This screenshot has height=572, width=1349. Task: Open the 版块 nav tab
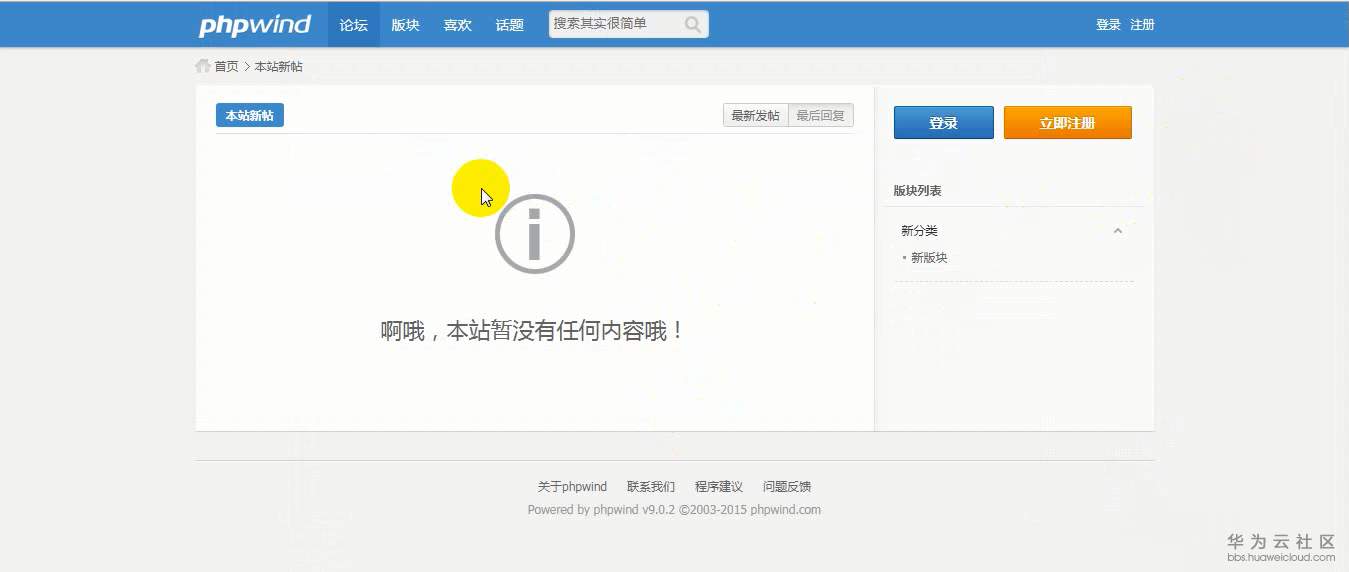click(406, 25)
